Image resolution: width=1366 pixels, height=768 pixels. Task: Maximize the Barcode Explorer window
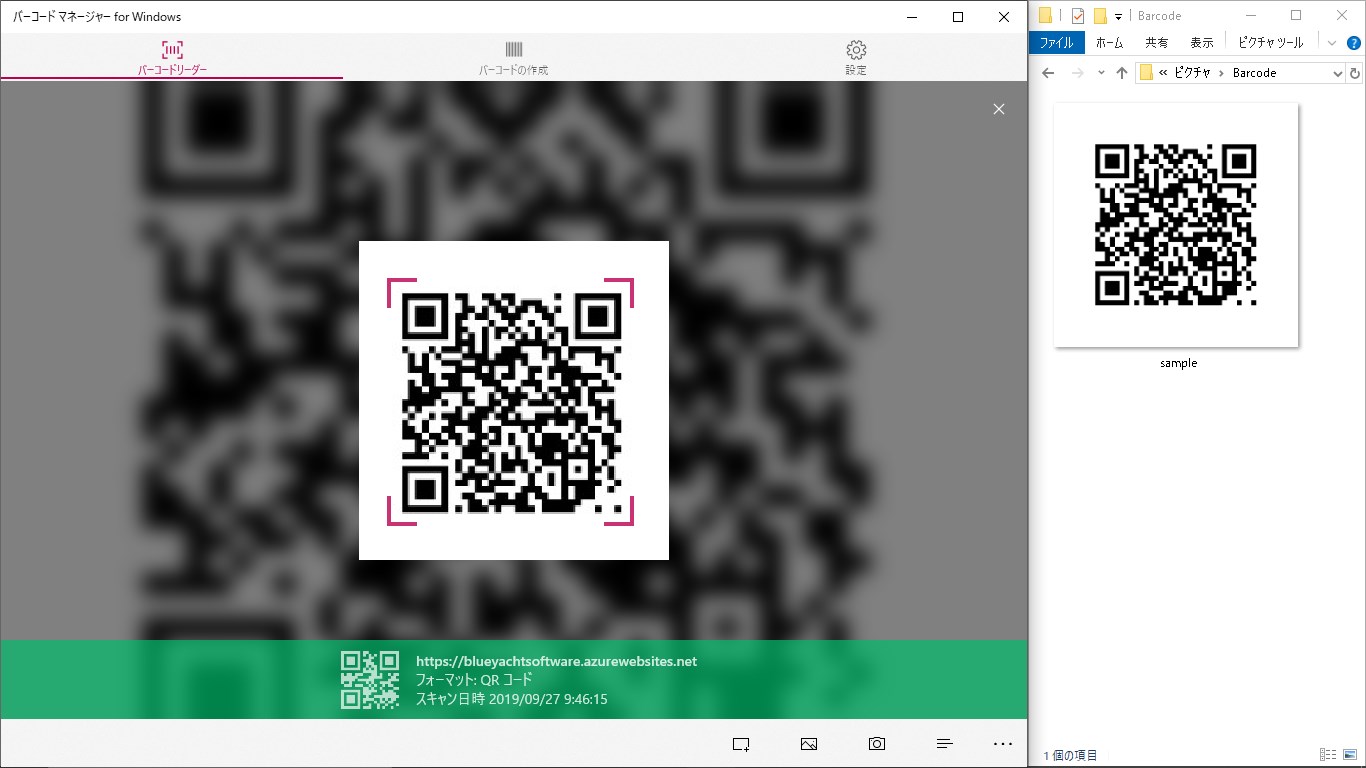click(x=1296, y=15)
